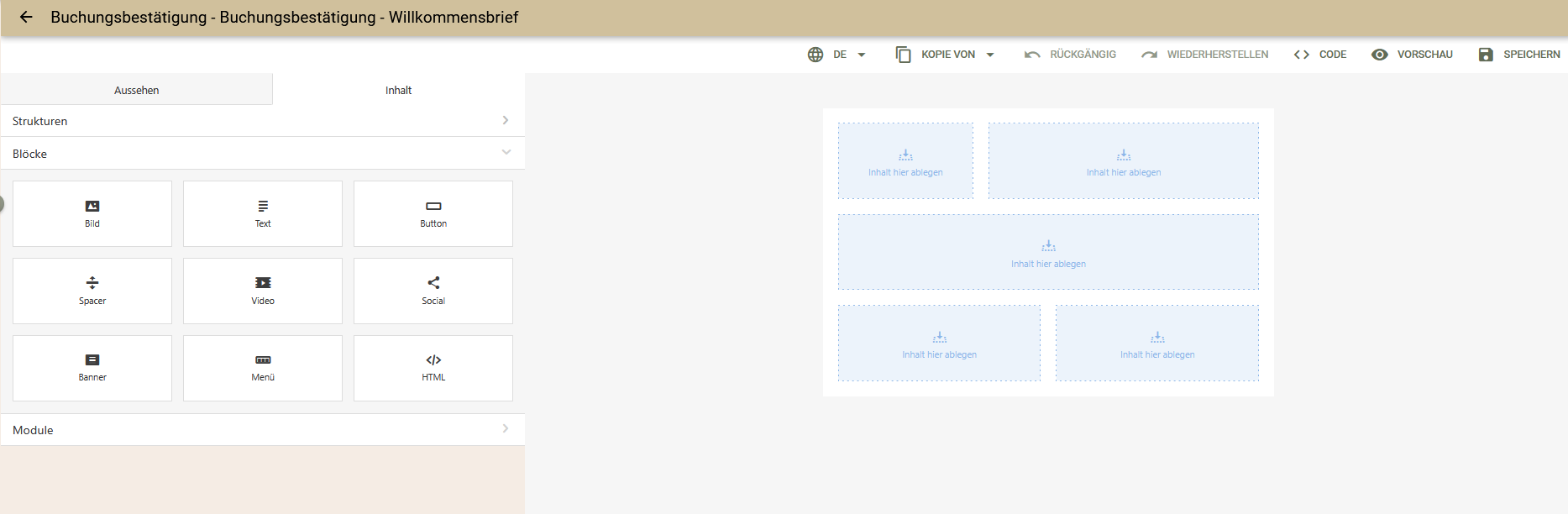The height and width of the screenshot is (514, 1568).
Task: Click the Spacer block label
Action: pos(92,301)
